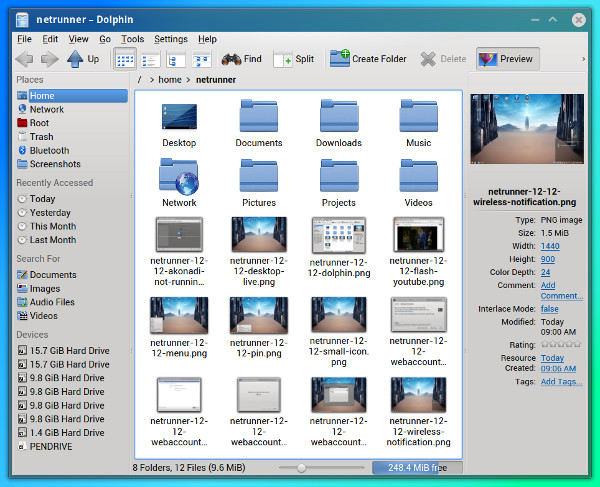
Task: Switch to Compact view mode
Action: (150, 59)
